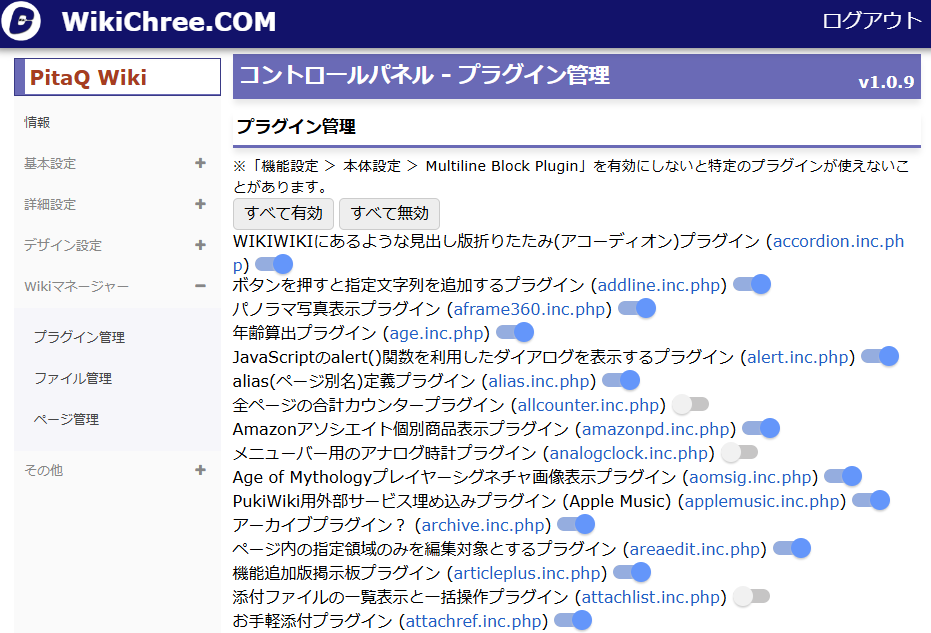931x633 pixels.
Task: Collapse the Wikiマネージャー section minus icon
Action: click(x=201, y=286)
